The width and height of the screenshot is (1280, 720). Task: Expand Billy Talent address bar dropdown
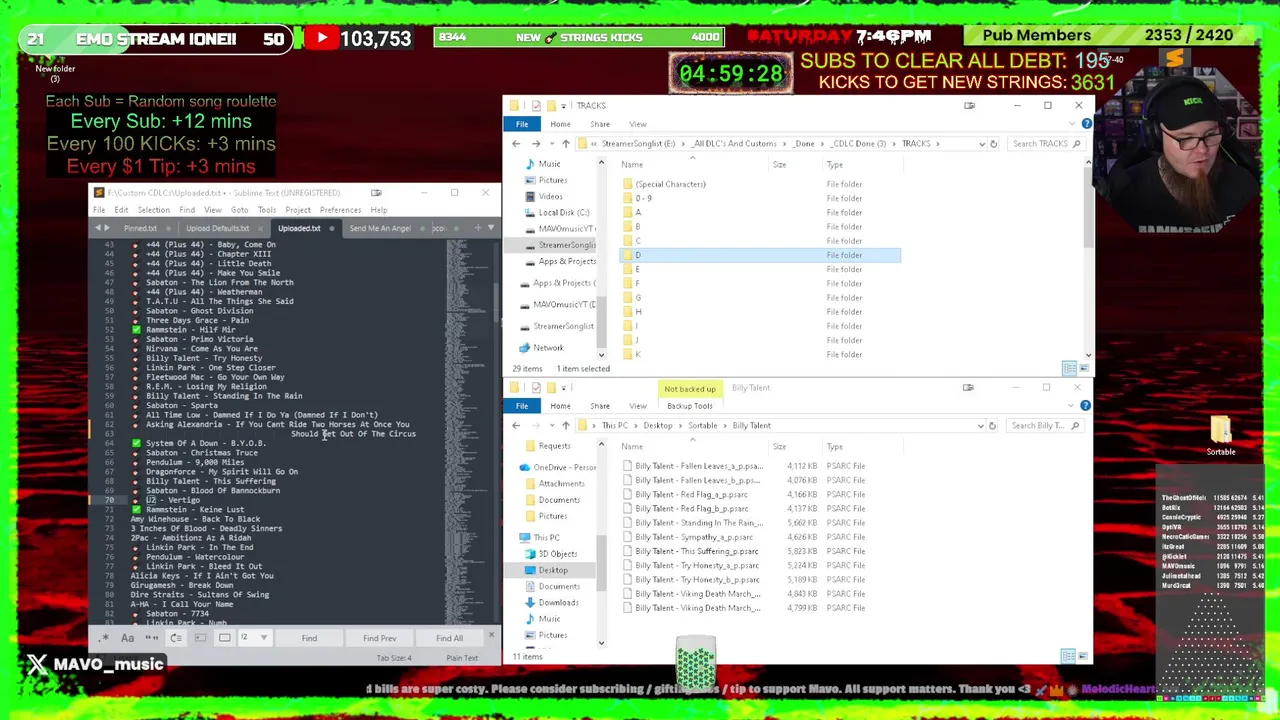980,426
